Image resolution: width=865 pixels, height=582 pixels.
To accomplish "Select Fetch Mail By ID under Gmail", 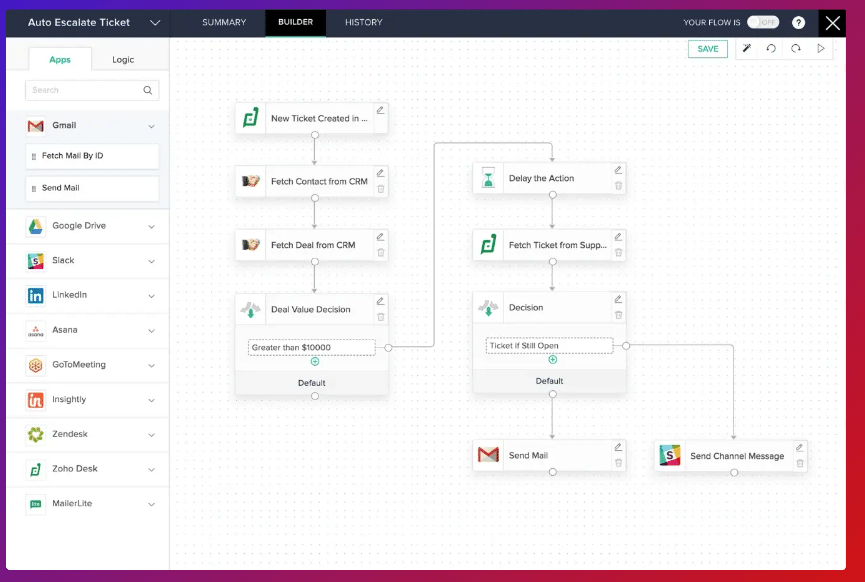I will (92, 157).
